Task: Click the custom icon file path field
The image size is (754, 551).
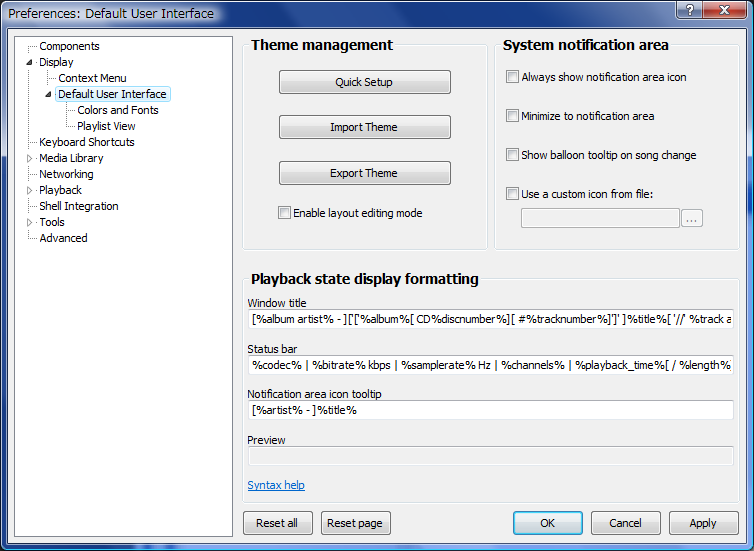Action: point(600,218)
